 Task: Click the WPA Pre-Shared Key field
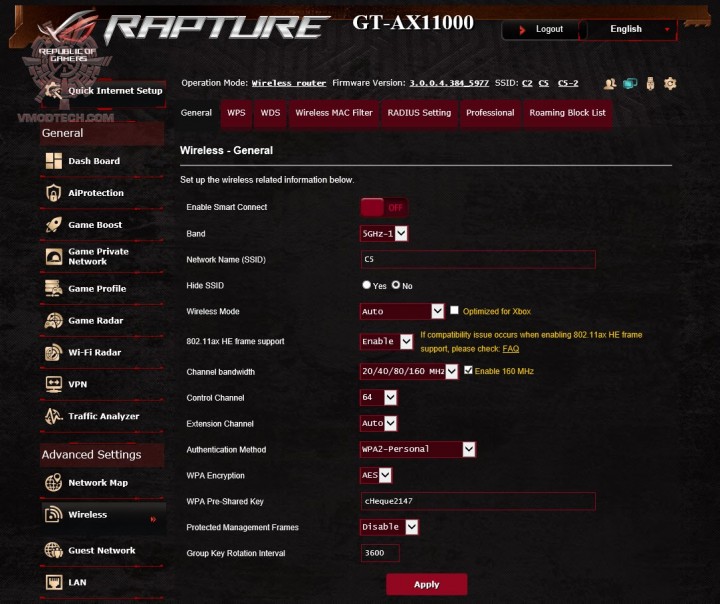coord(478,501)
